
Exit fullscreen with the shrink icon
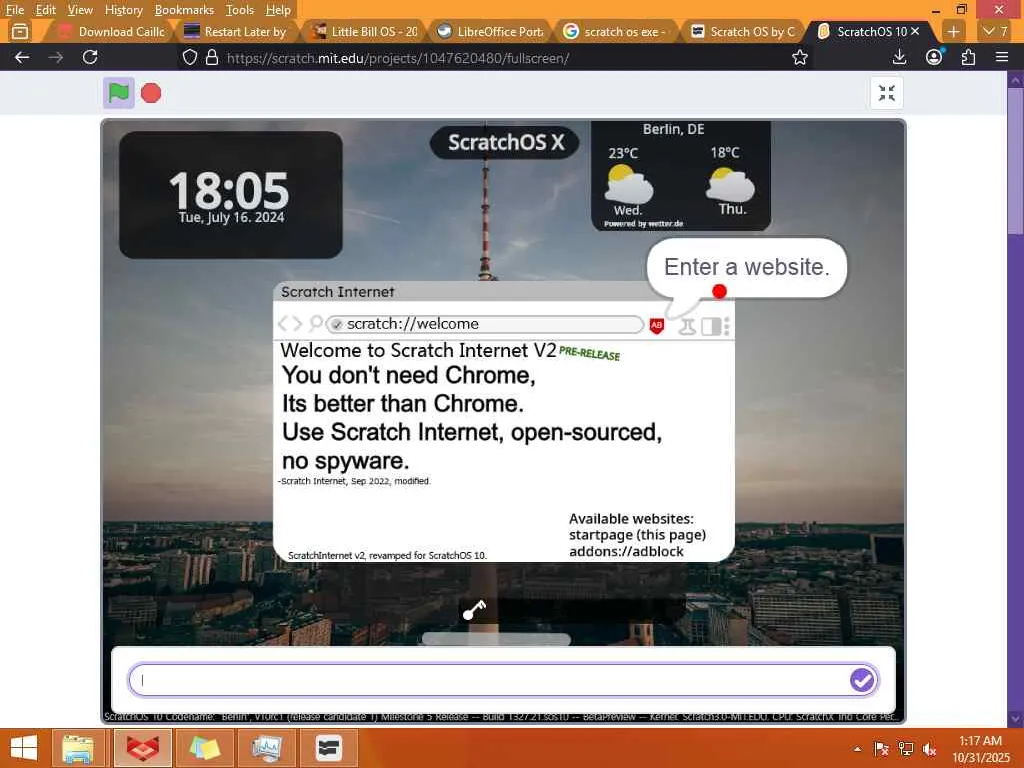click(x=886, y=93)
